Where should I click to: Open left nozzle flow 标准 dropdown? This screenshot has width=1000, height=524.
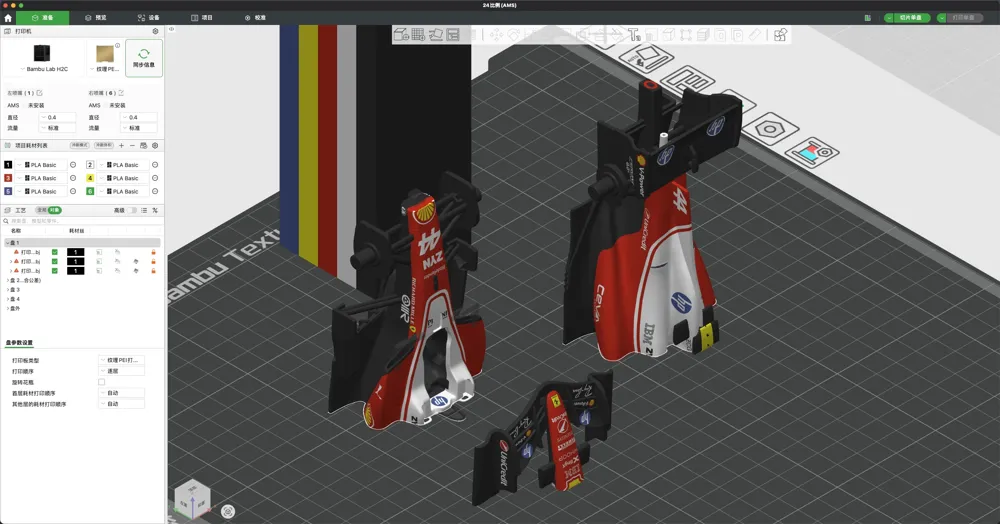click(x=57, y=128)
